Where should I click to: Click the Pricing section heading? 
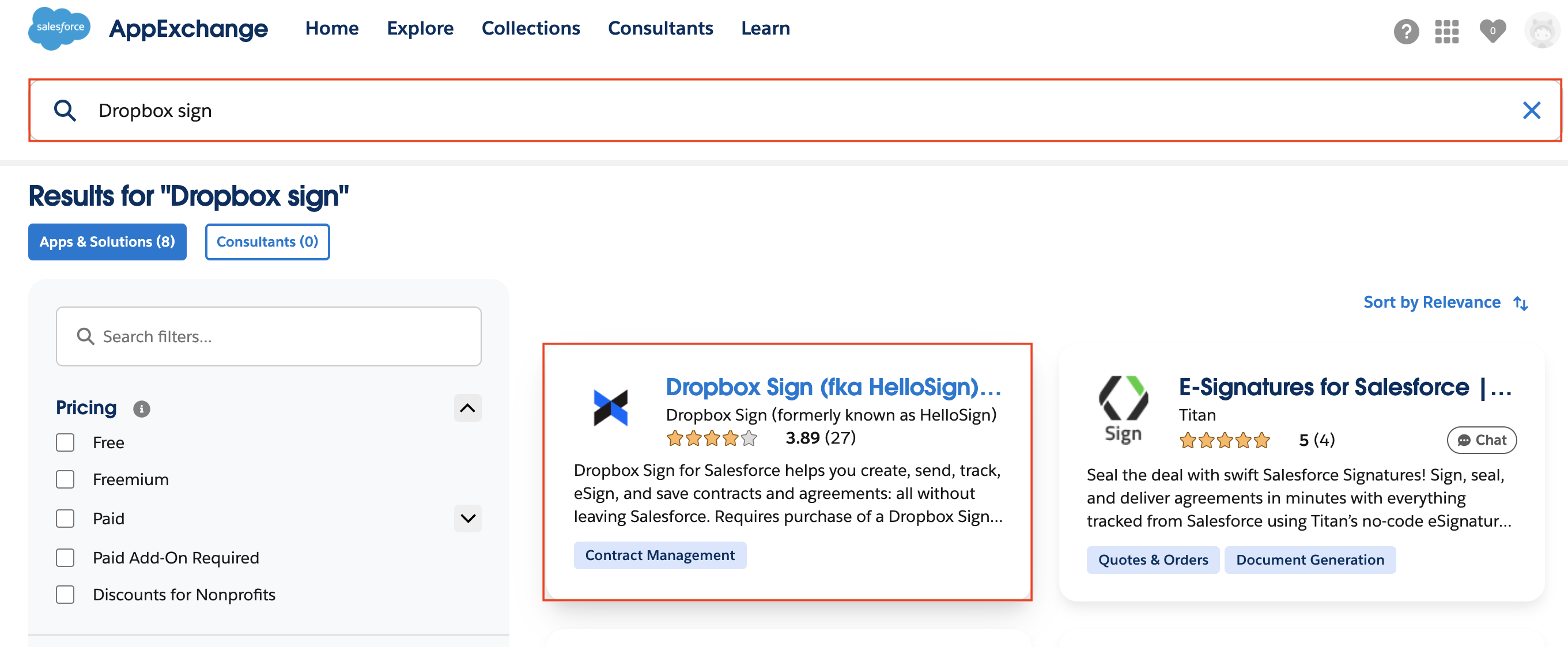coord(86,408)
